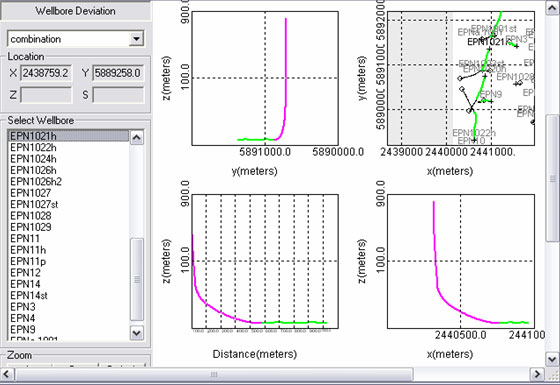Click horizontal scrollbar right arrow
Viewport: 560px width, 385px height.
(x=537, y=374)
